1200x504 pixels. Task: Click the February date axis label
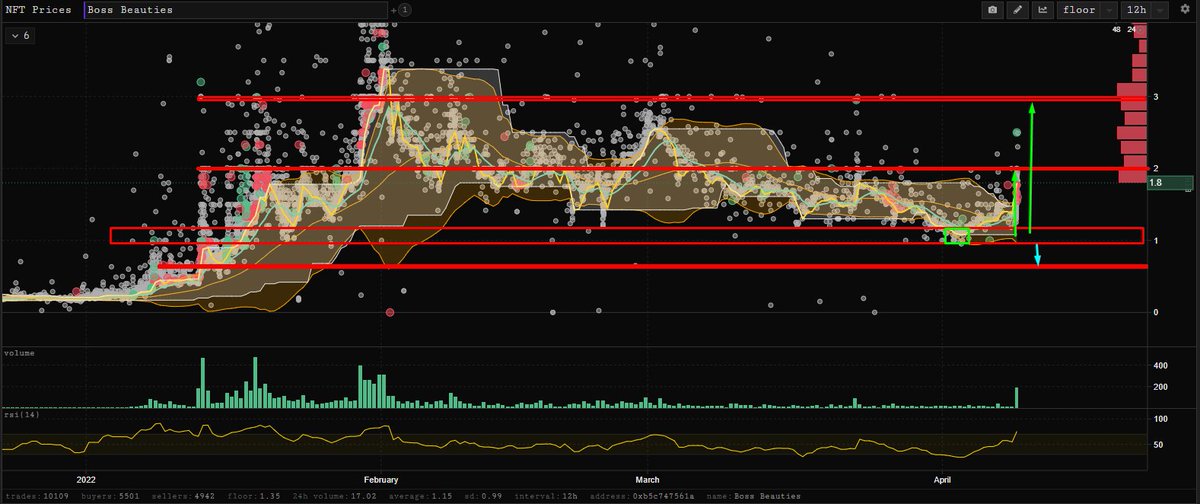coord(380,478)
